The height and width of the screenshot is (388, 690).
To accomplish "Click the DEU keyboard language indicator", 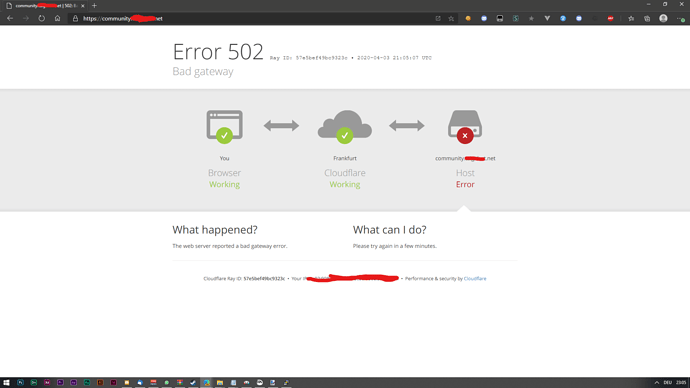I will [668, 383].
